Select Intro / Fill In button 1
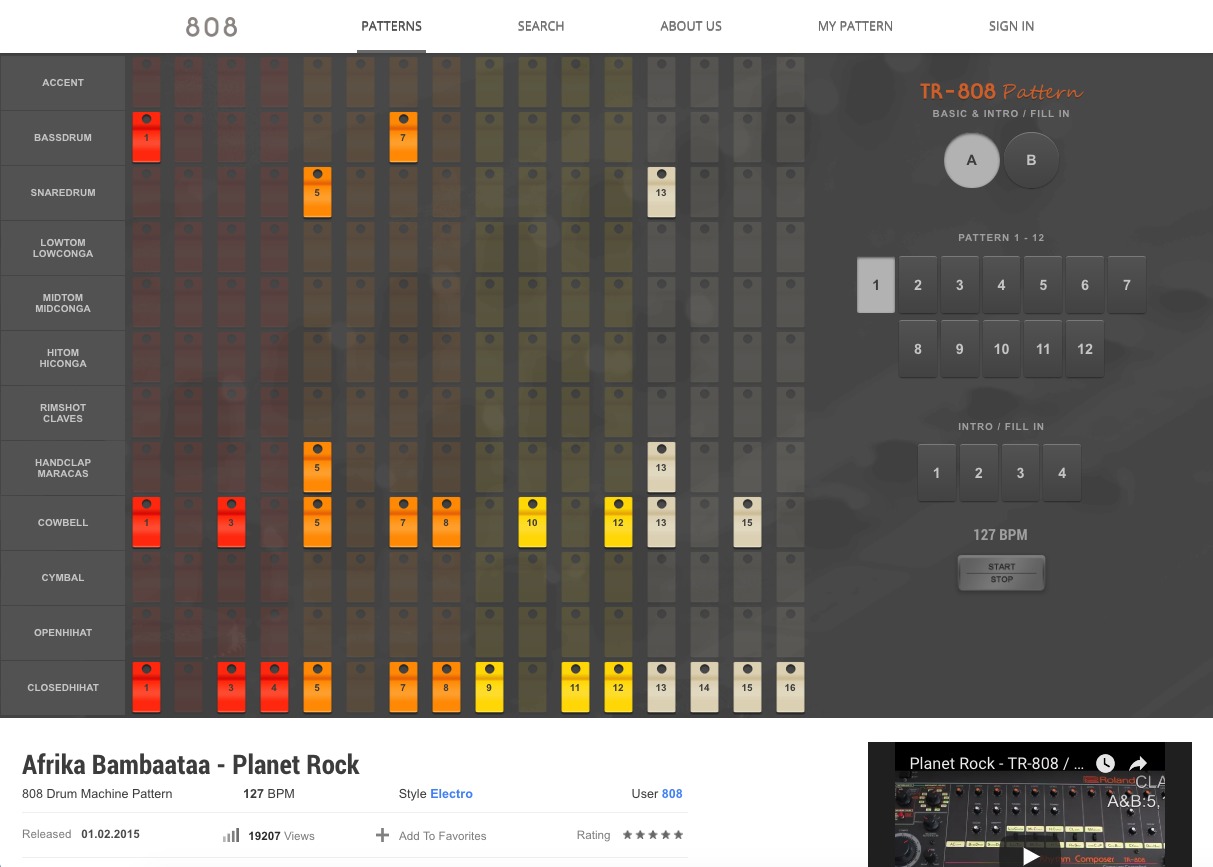The image size is (1213, 867). tap(937, 473)
